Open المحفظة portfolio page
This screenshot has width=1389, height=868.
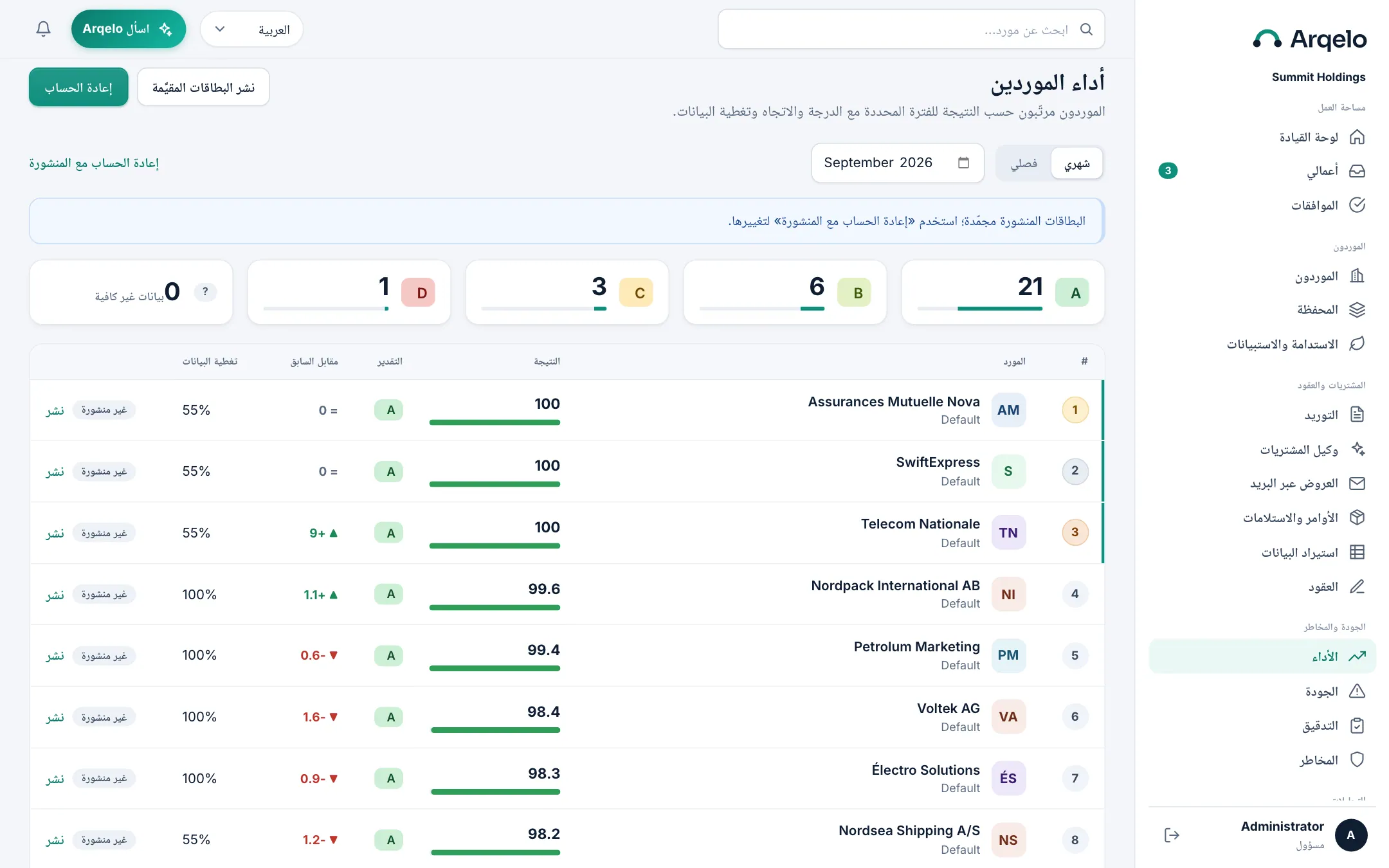[x=1262, y=310]
